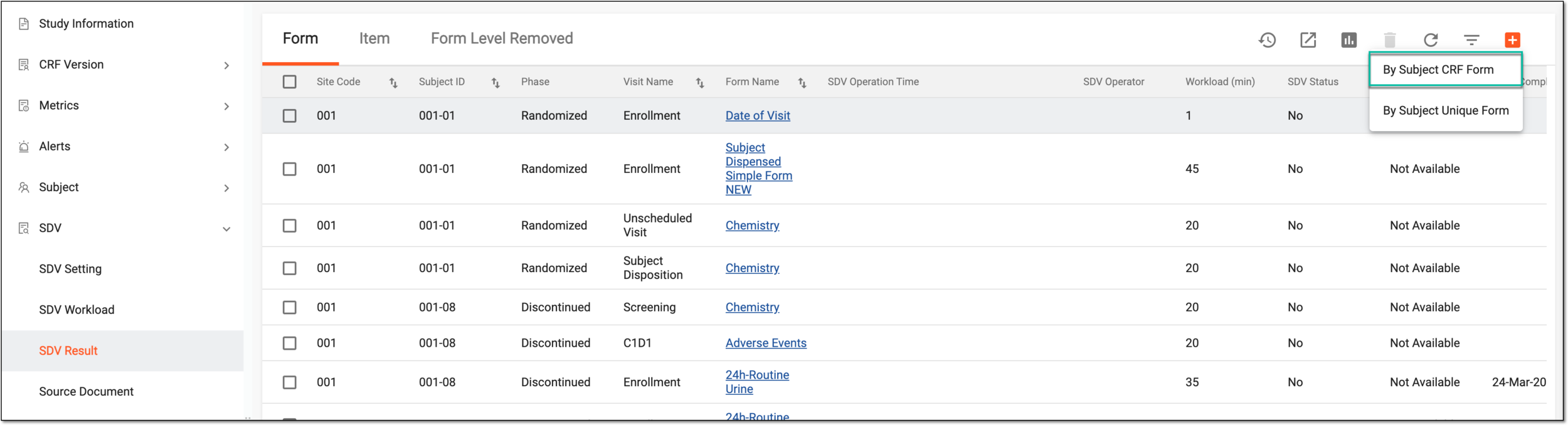Open the Adverse Events form link
Image resolution: width=1568 pixels, height=425 pixels.
tap(766, 344)
